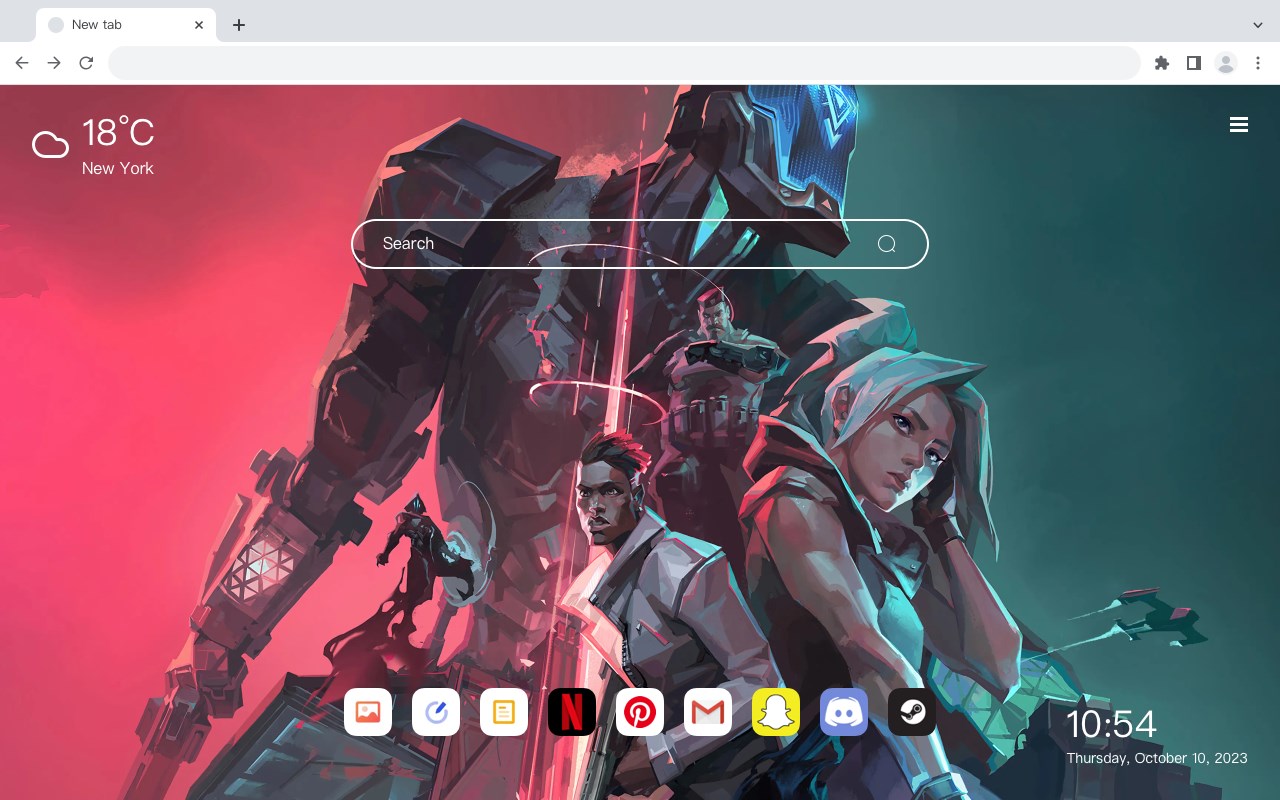Open the Snapchat shortcut icon
The height and width of the screenshot is (800, 1280).
[776, 712]
